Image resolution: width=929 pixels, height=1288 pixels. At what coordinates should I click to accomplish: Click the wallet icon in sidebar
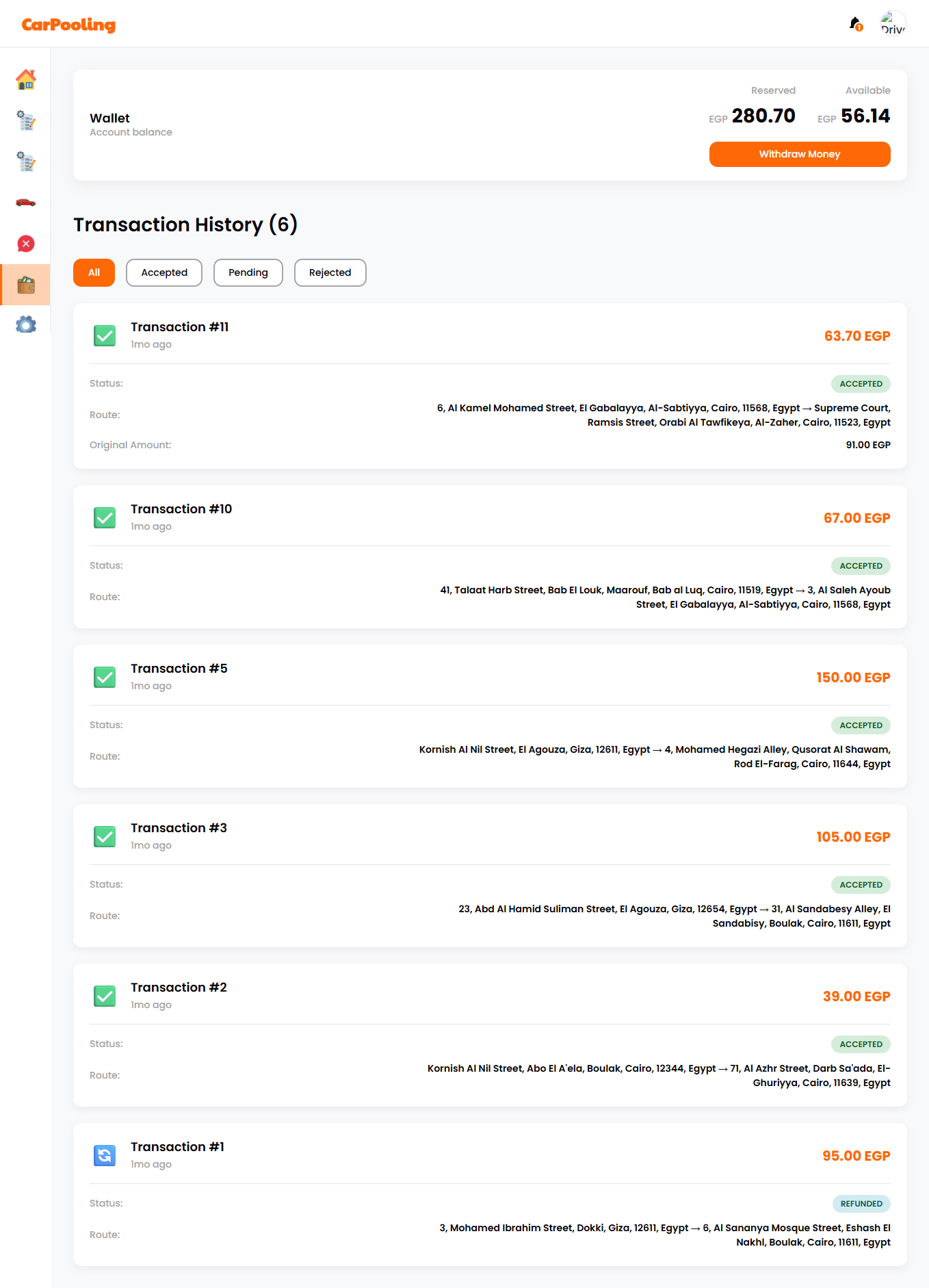[25, 285]
